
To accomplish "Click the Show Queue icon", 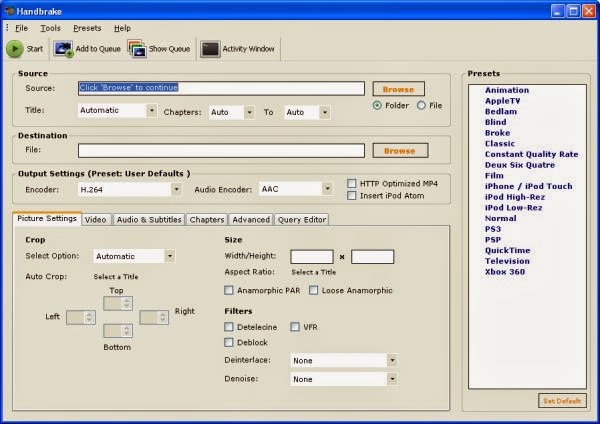I will (x=137, y=49).
